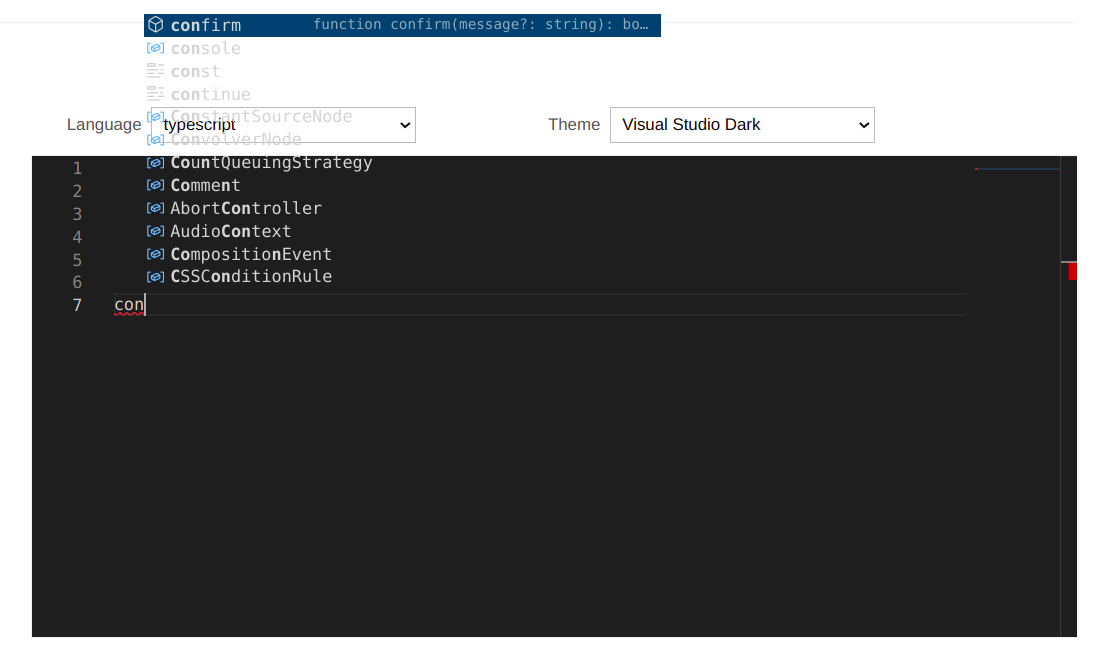
Task: Click the red error marker in overview ruler
Action: tap(1071, 270)
